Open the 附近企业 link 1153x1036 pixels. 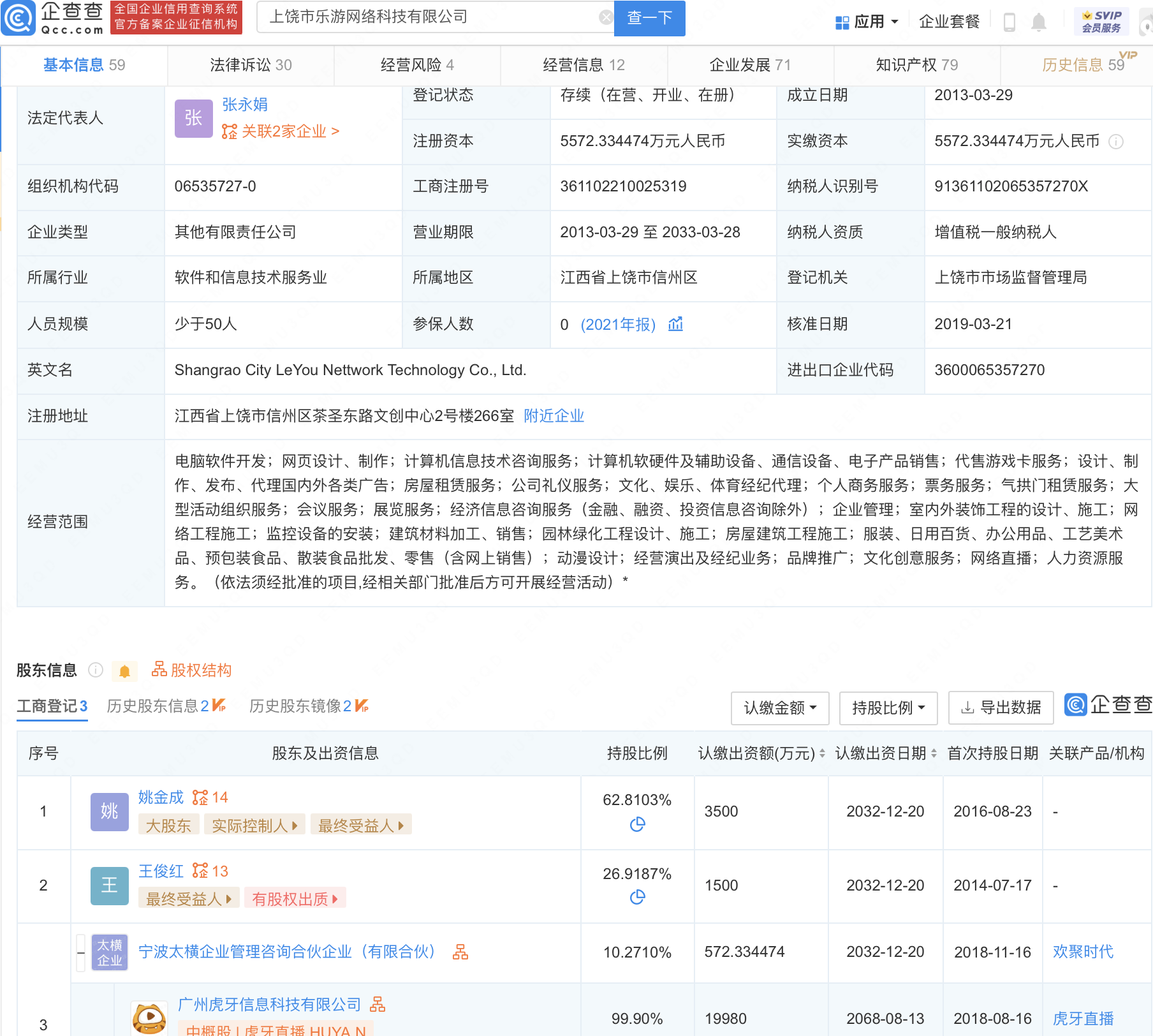click(554, 416)
